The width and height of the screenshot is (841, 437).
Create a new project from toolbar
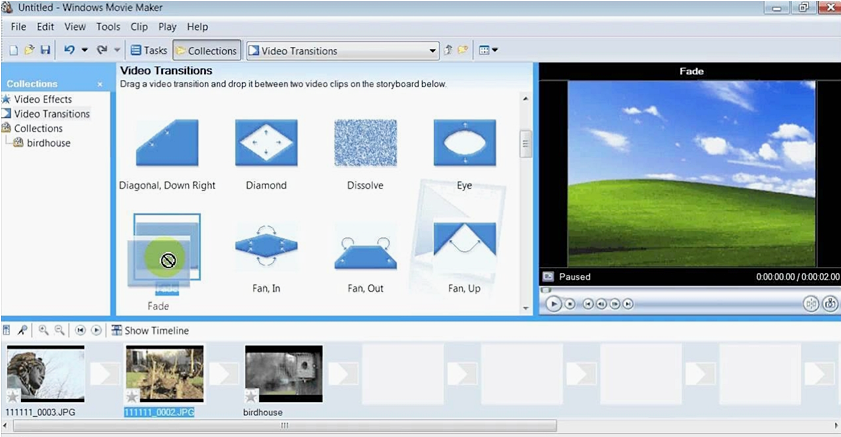pos(14,50)
